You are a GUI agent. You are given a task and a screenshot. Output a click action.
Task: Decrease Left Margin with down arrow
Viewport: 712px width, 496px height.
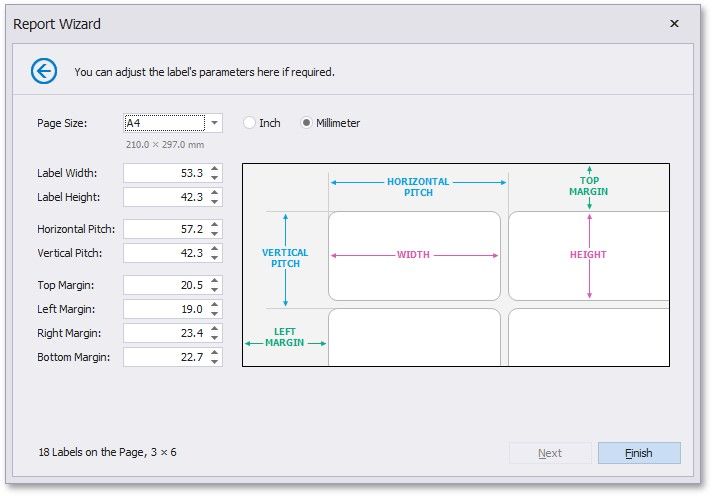[215, 314]
